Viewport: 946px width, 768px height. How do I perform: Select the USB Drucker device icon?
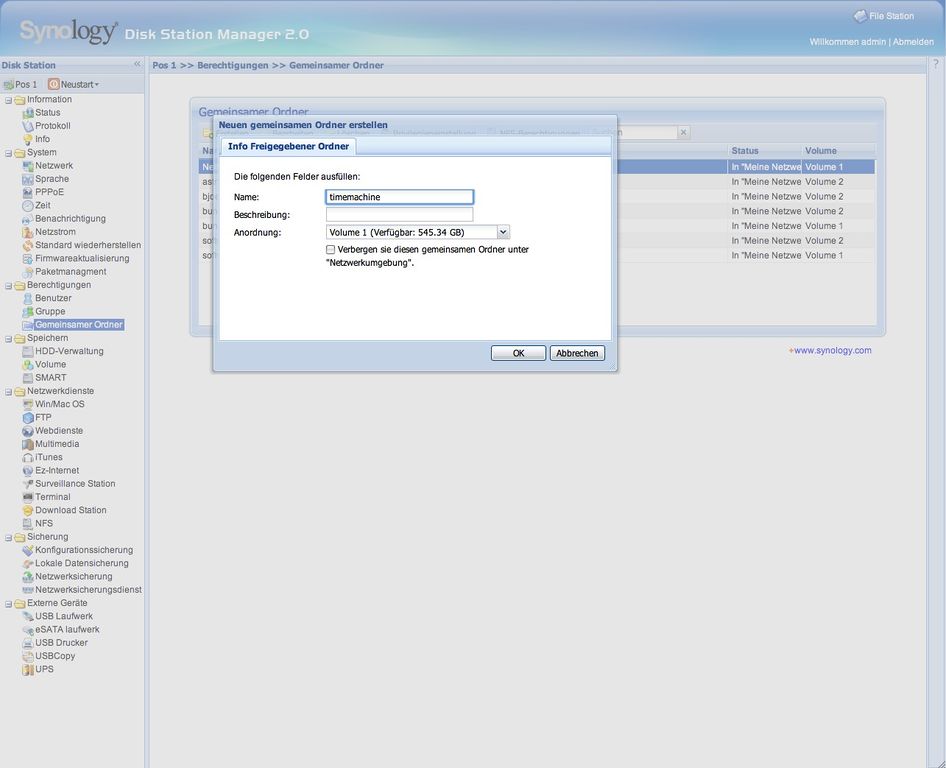click(x=28, y=643)
